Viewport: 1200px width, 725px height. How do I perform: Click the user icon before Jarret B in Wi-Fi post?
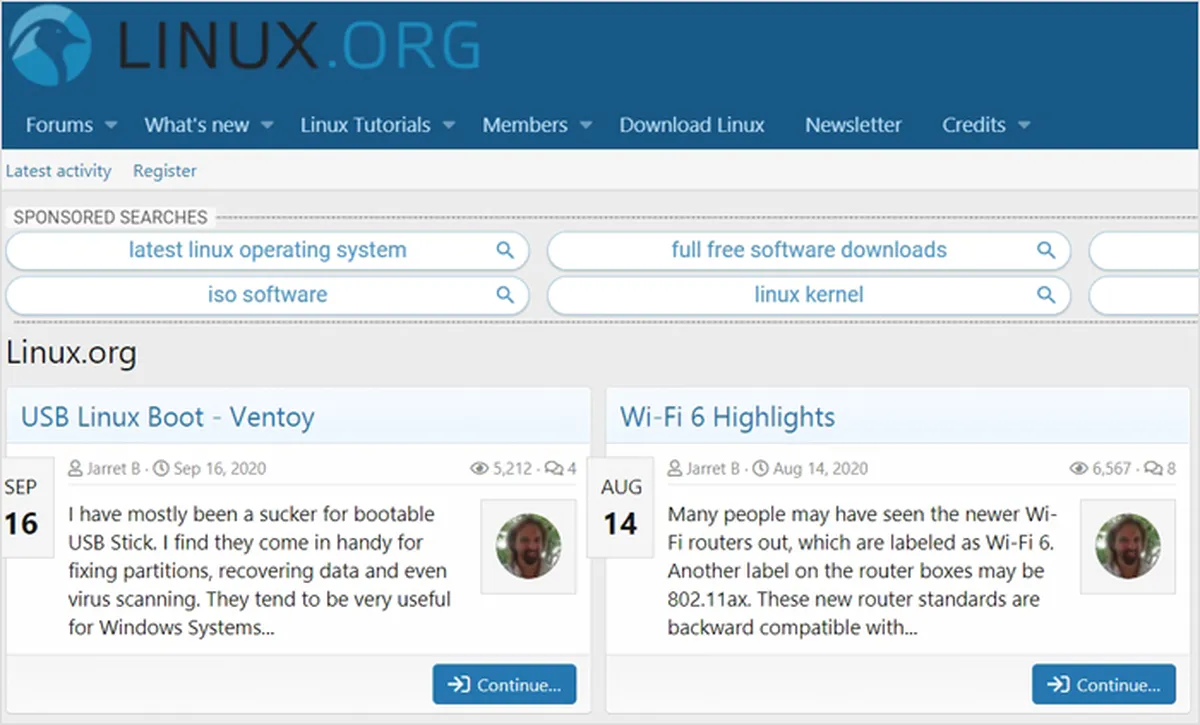coord(675,468)
